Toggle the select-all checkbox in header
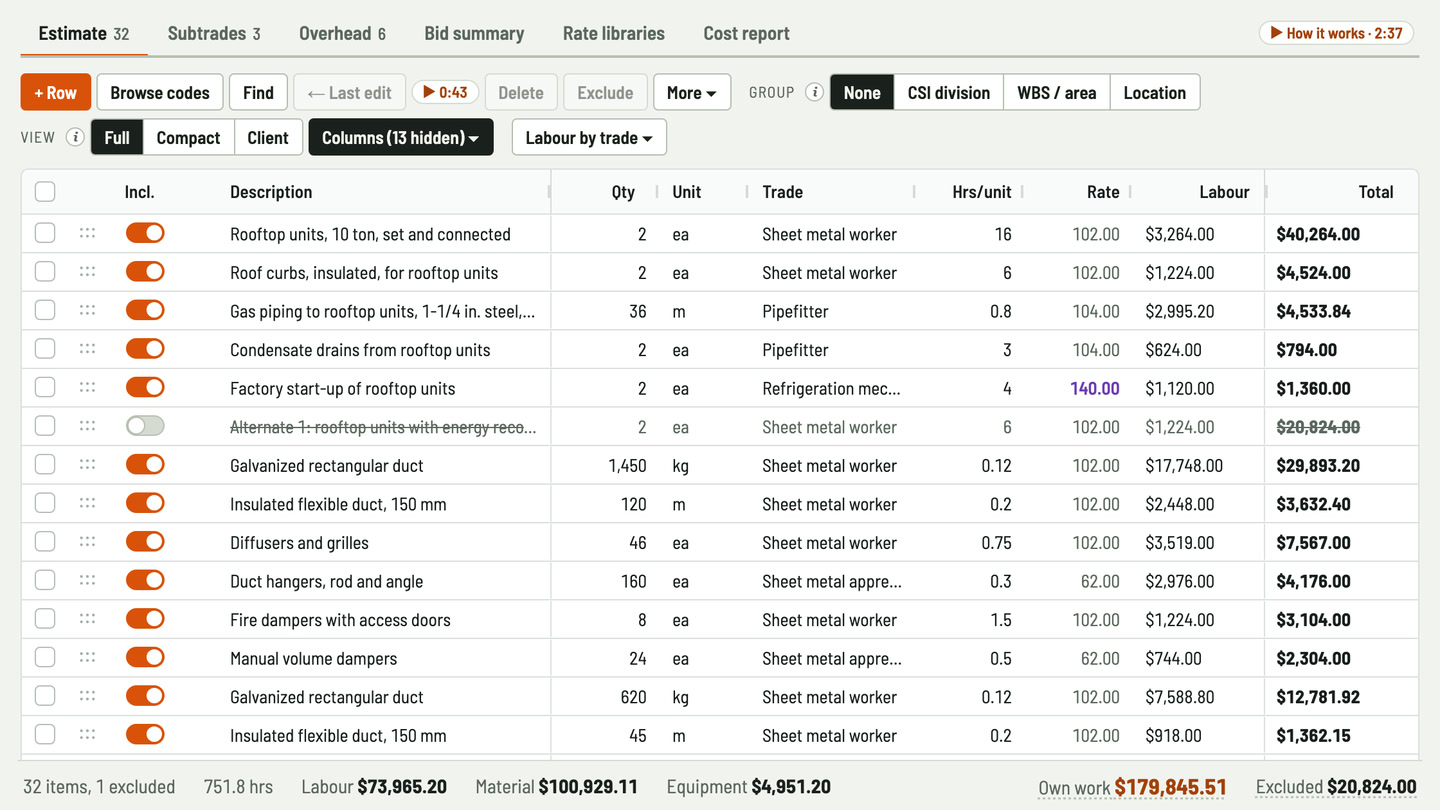 coord(45,191)
